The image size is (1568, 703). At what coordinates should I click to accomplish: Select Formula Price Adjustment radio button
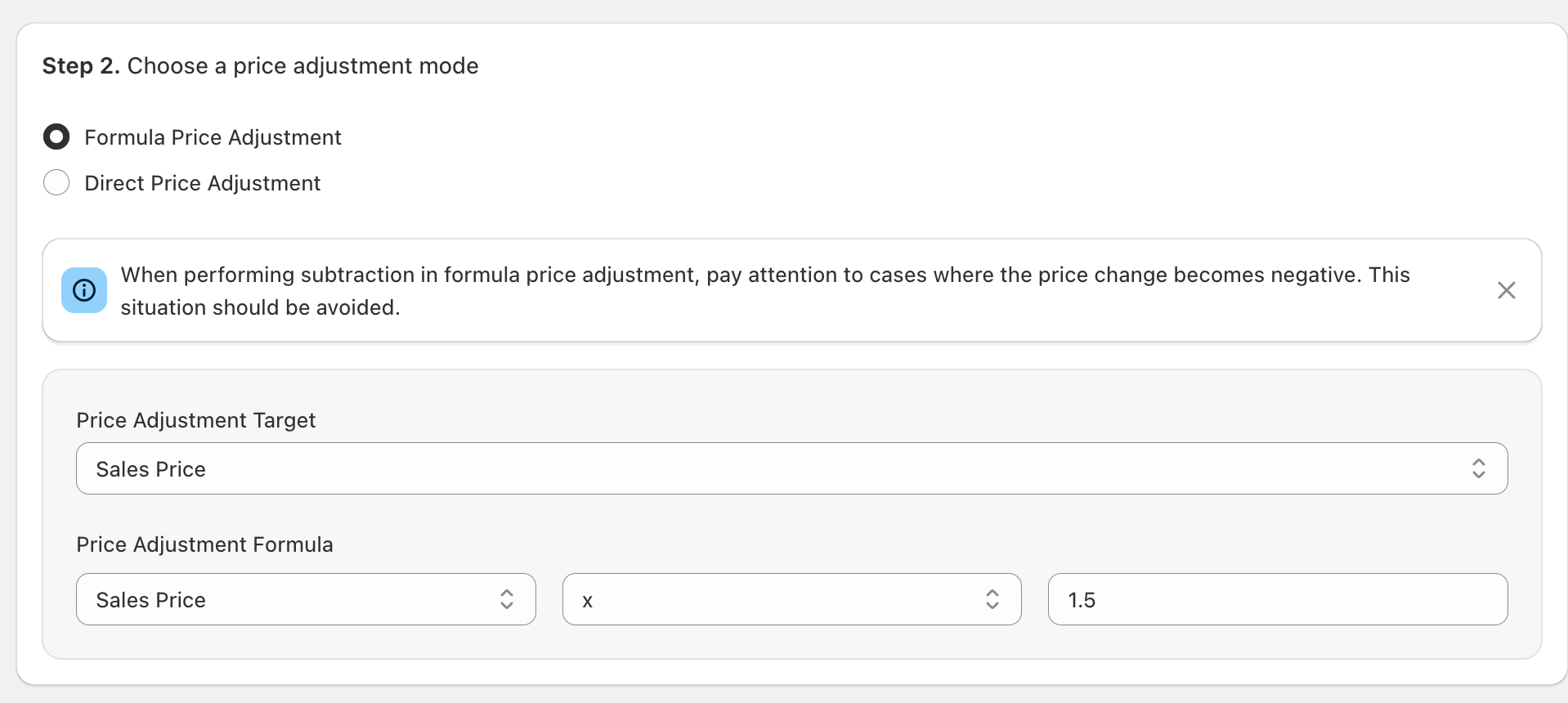[56, 137]
